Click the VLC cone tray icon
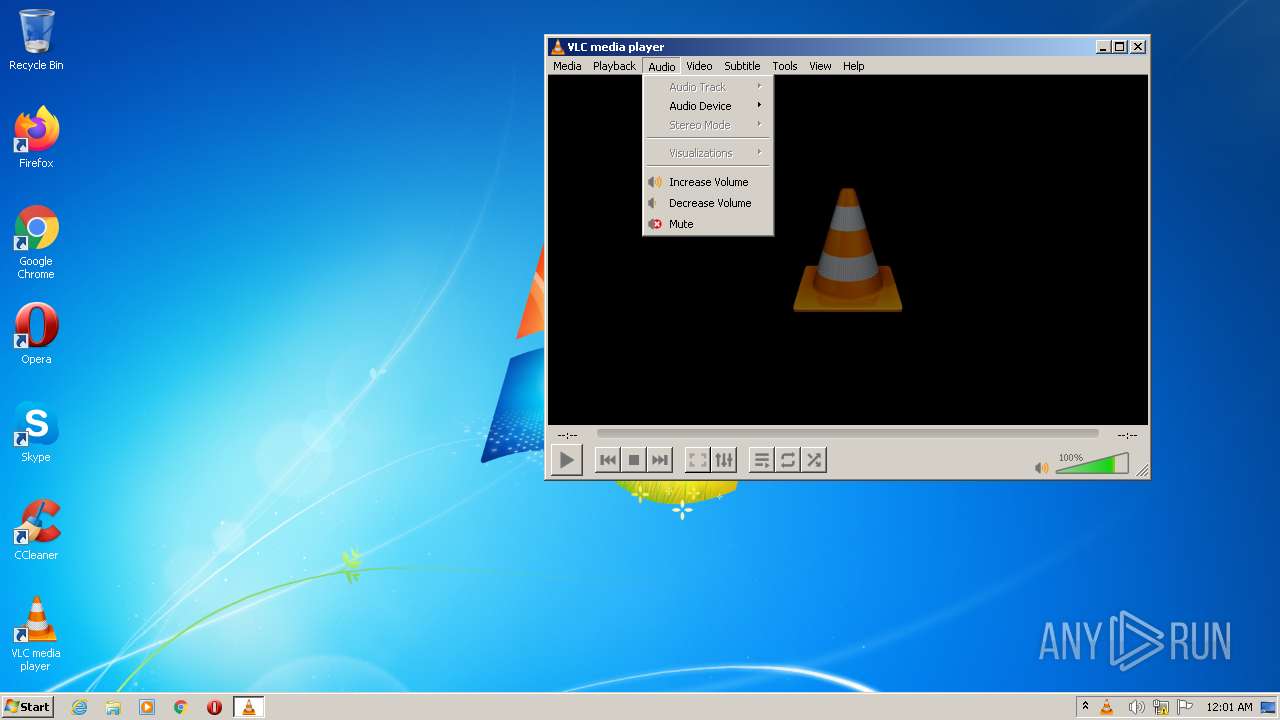1280x720 pixels. (x=1107, y=707)
